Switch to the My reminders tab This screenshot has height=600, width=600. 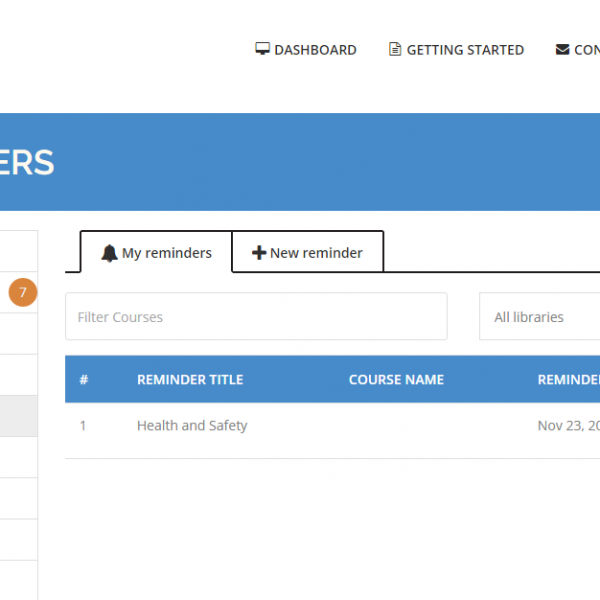[x=156, y=253]
